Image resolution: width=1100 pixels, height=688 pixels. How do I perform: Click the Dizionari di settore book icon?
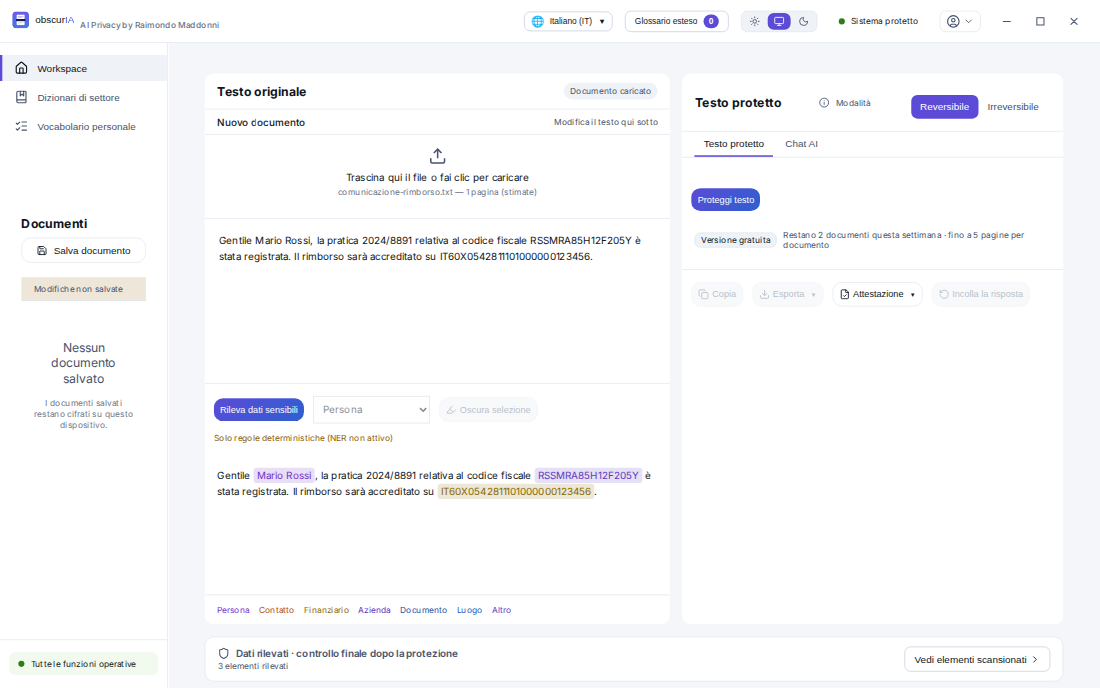point(22,97)
